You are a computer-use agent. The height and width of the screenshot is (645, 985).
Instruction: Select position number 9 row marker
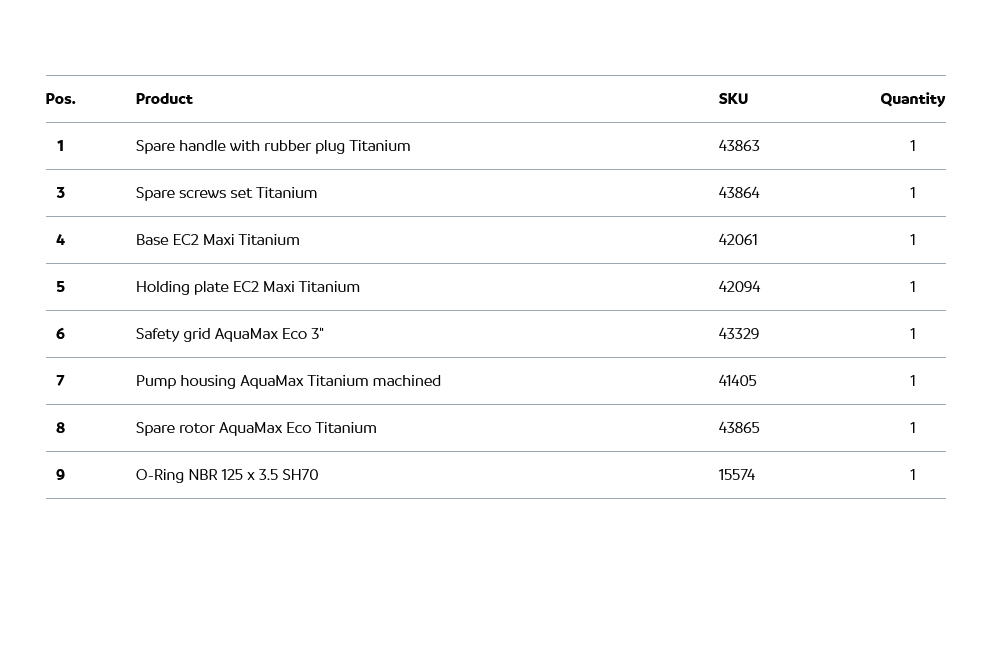[x=60, y=475]
